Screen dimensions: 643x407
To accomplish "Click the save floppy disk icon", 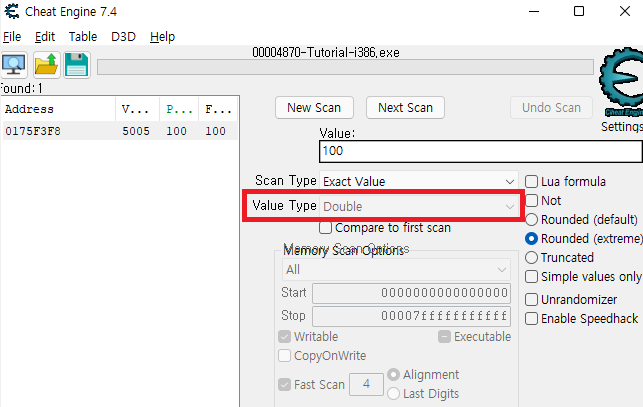I will click(x=77, y=65).
